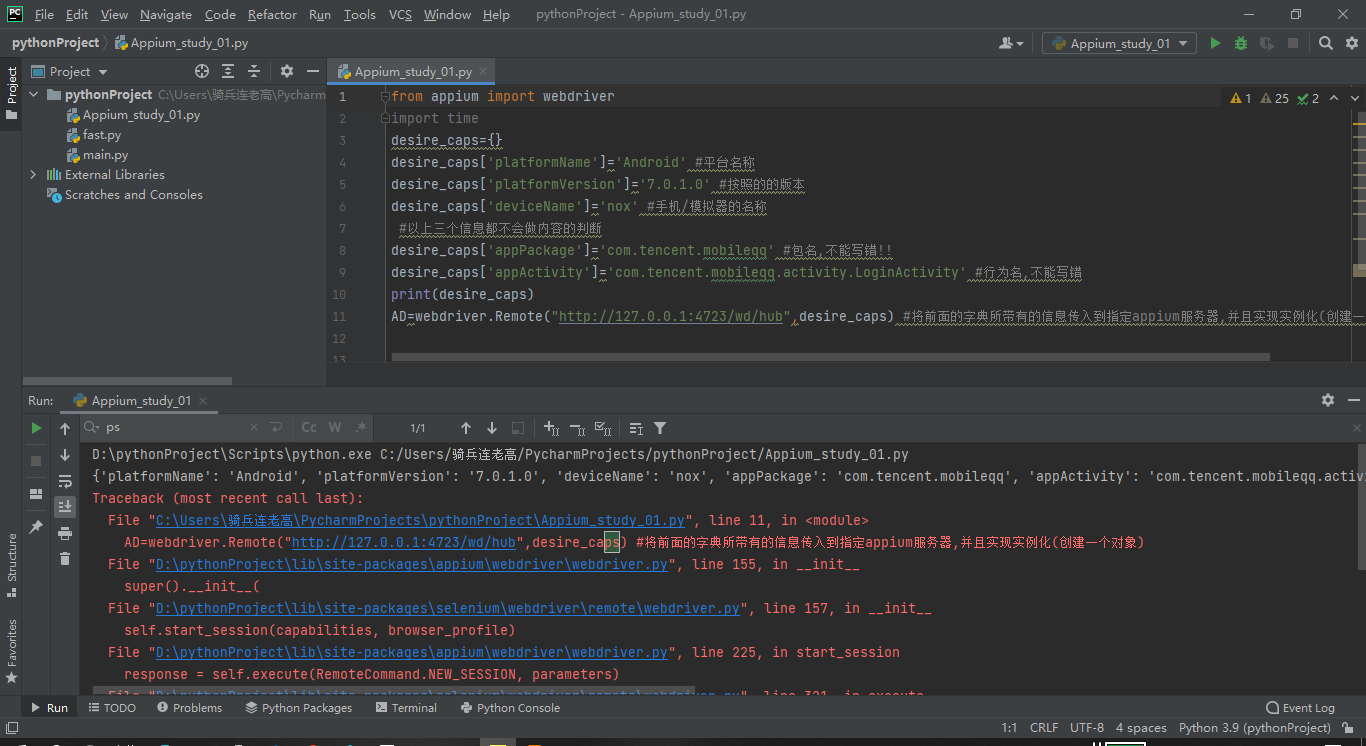
Task: Toggle scroll to end in Run console
Action: click(65, 507)
